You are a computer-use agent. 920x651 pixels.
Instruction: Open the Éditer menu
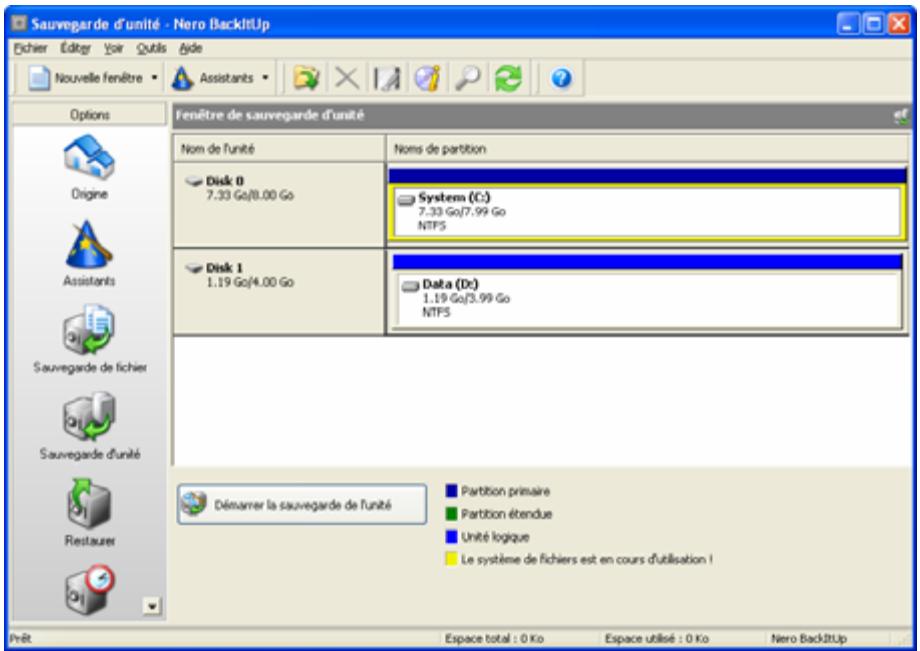click(75, 48)
